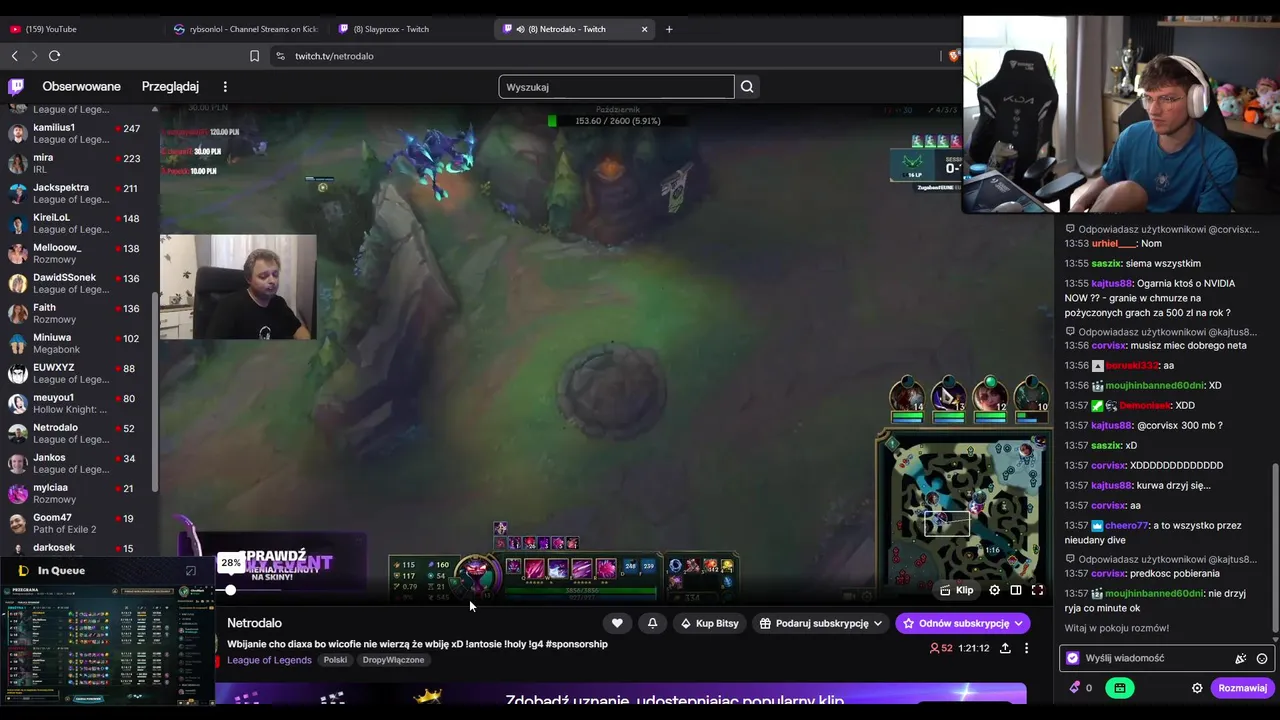Click the heart follow icon
The width and height of the screenshot is (1280, 720).
[x=617, y=623]
